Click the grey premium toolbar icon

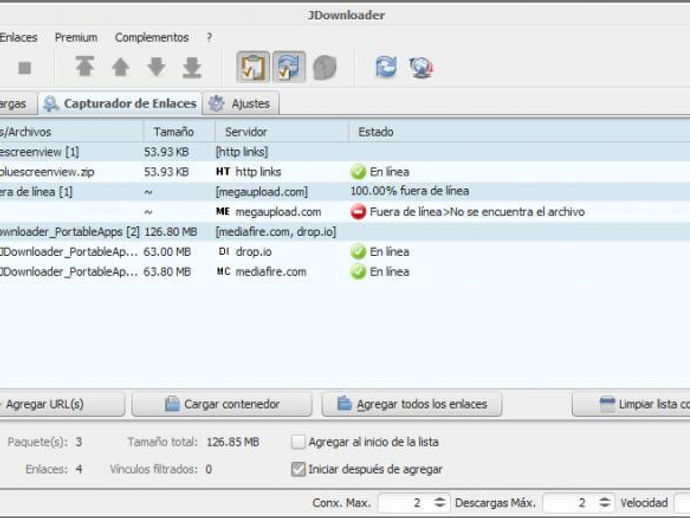(x=325, y=67)
